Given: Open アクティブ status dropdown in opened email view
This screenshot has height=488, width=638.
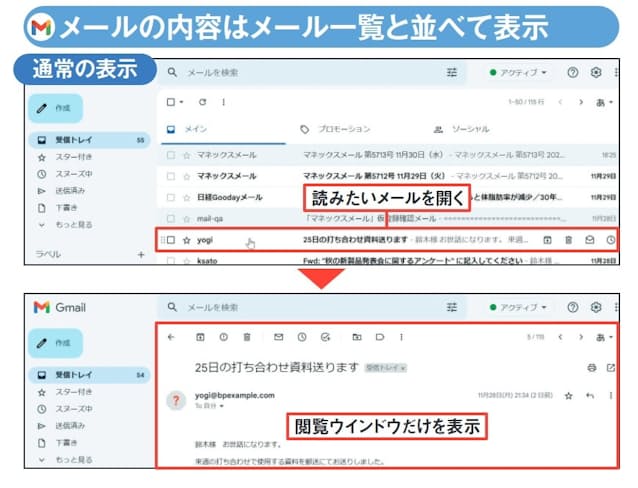Looking at the screenshot, I should click(518, 307).
